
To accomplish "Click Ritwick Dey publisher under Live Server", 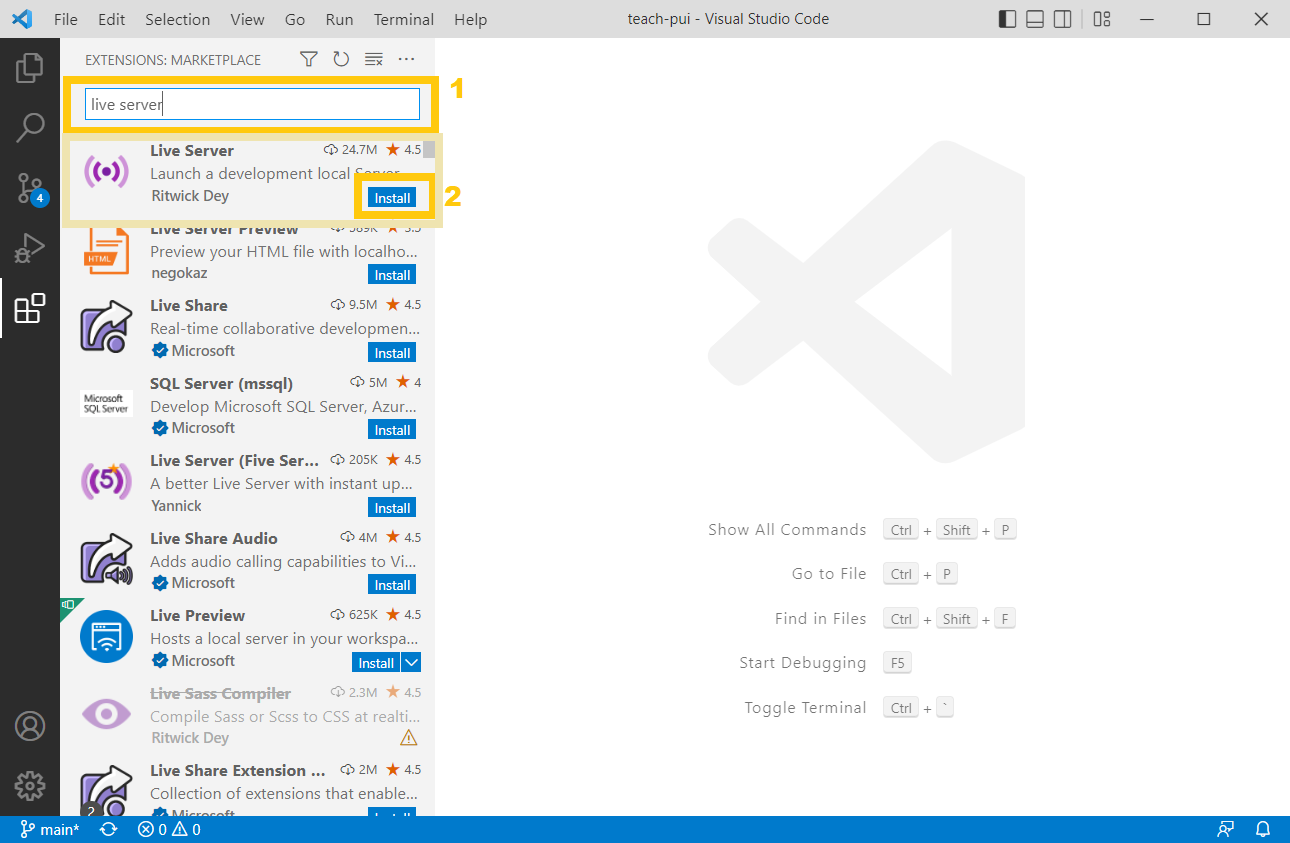I will [x=190, y=196].
